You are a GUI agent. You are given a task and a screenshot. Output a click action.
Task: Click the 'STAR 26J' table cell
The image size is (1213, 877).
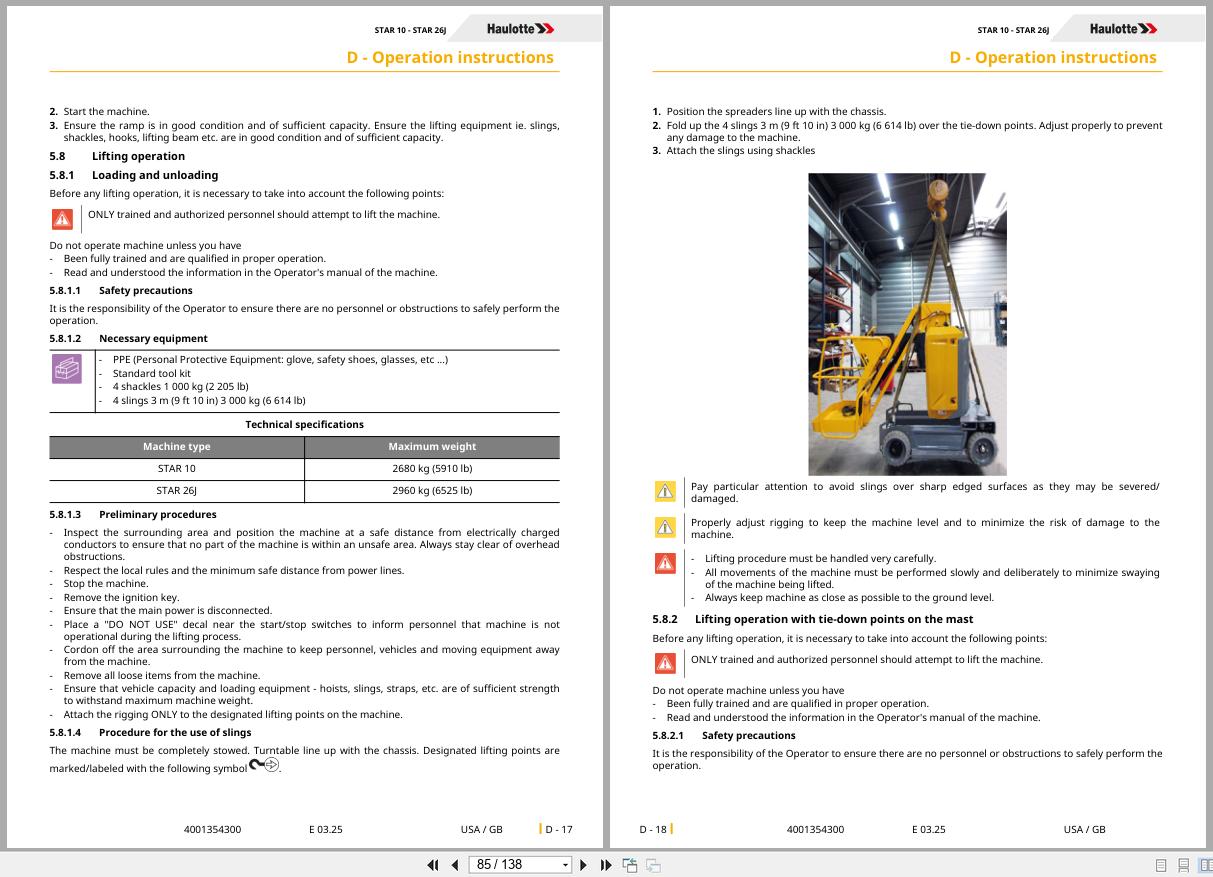click(177, 490)
